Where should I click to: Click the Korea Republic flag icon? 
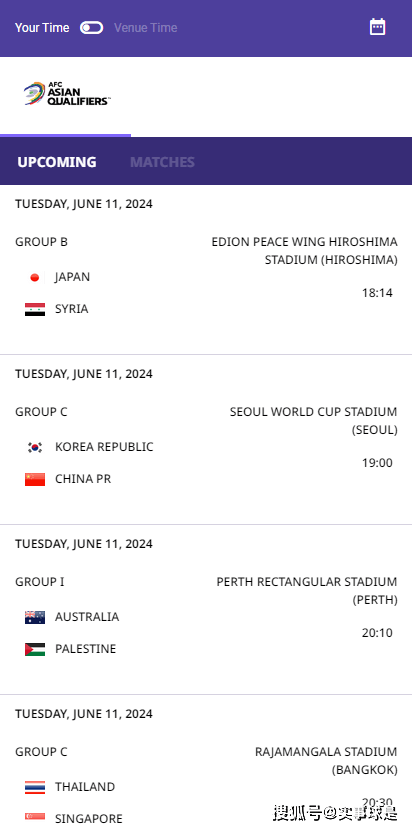pos(35,447)
